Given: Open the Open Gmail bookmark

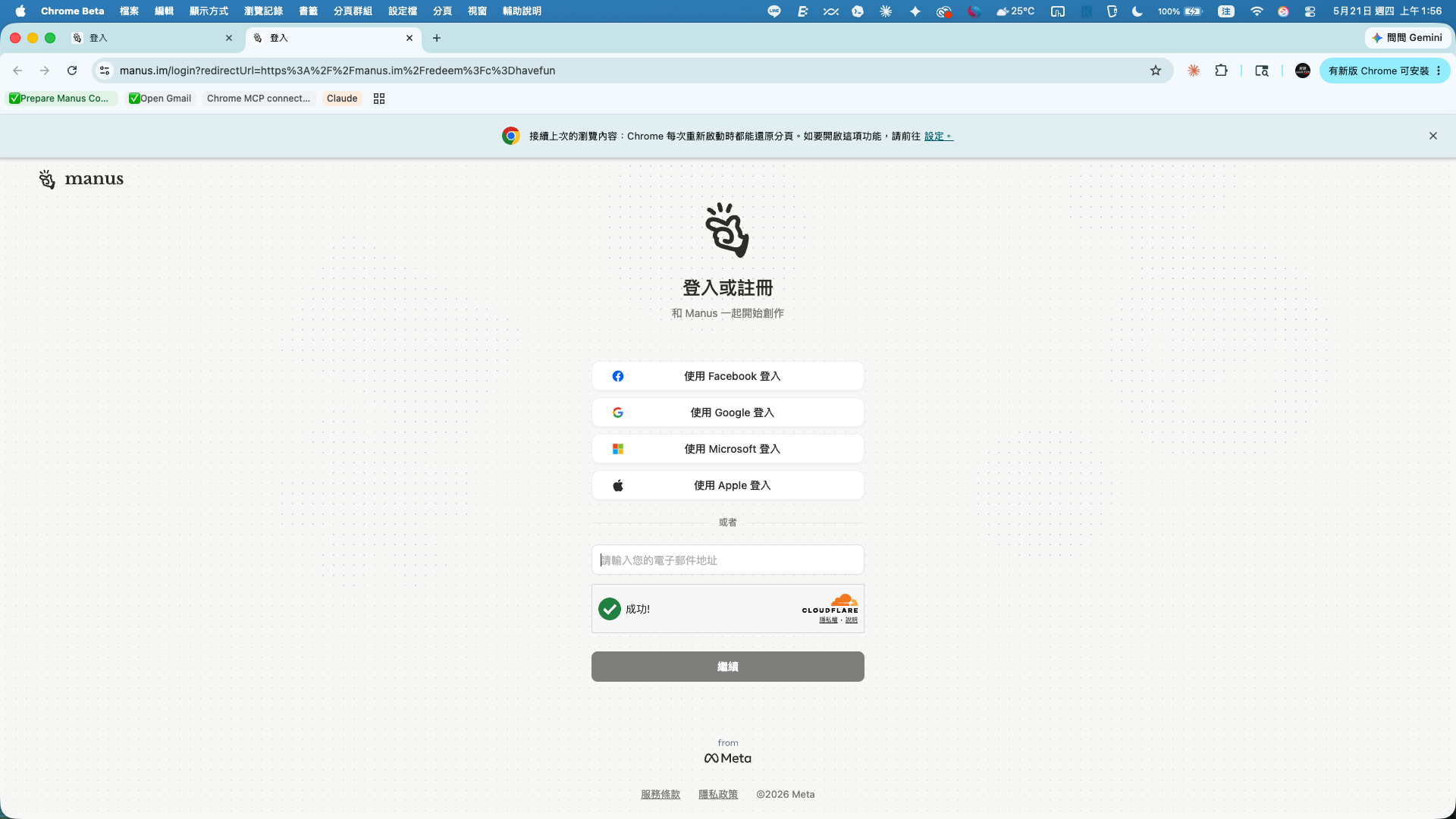Looking at the screenshot, I should click(160, 99).
